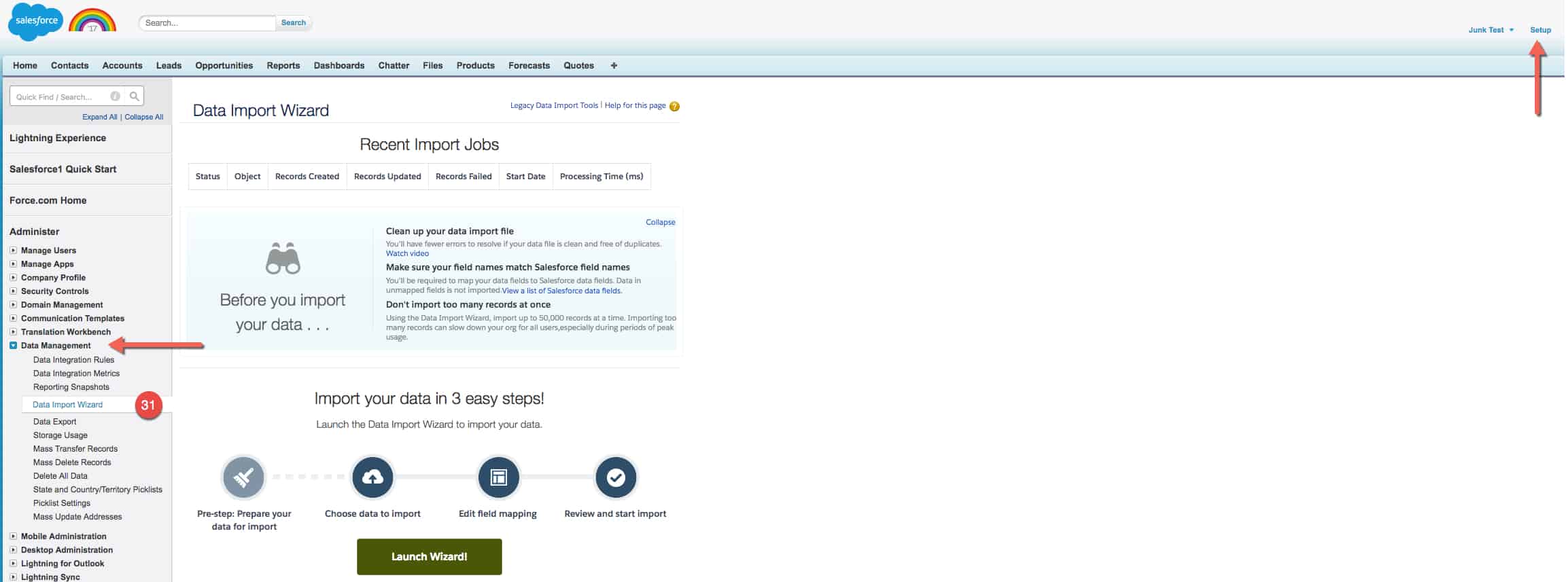The width and height of the screenshot is (1568, 582).
Task: Click the Pre-step prepare data brush icon
Action: 243,477
